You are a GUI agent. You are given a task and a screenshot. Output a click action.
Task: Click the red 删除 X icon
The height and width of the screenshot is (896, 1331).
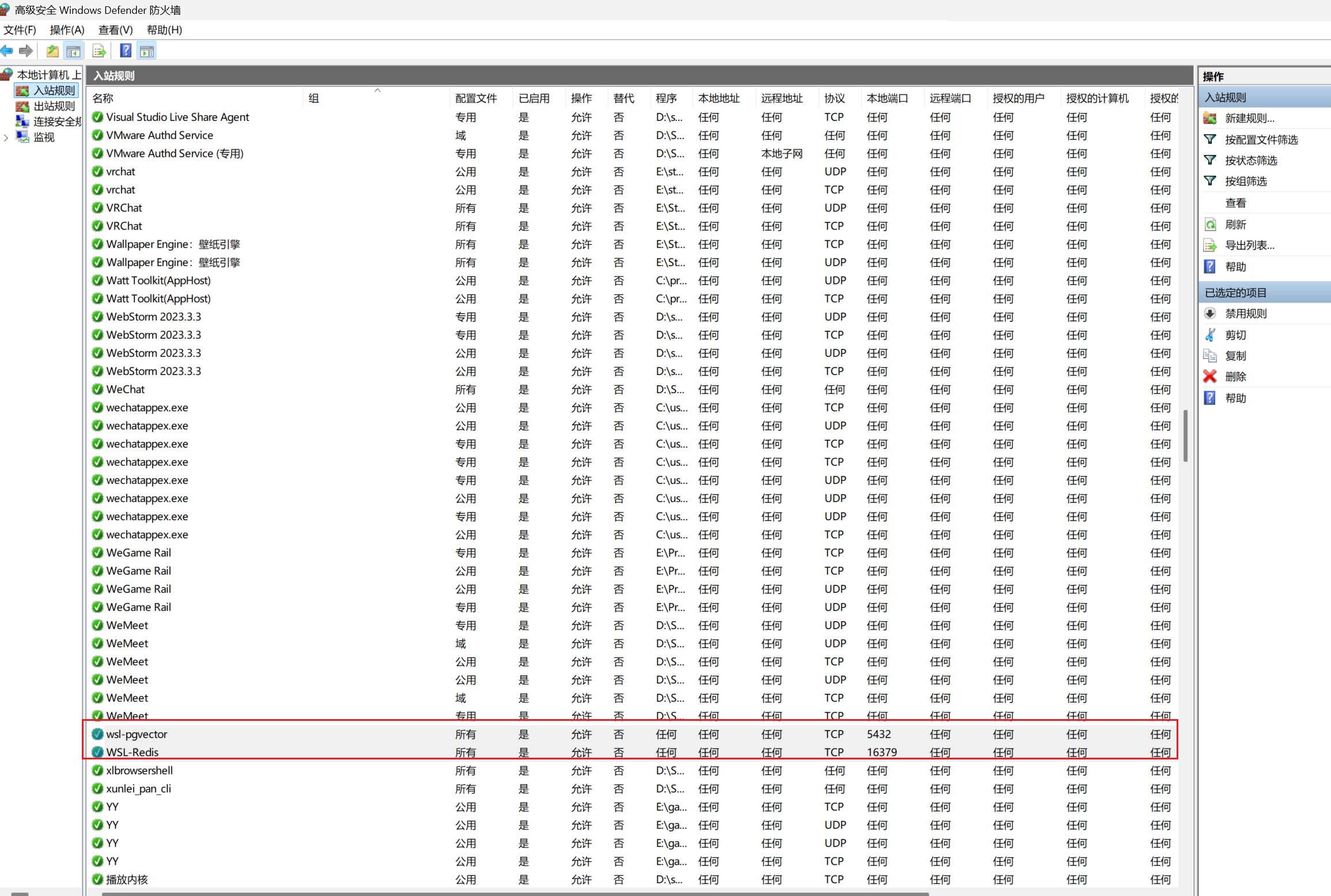point(1210,376)
